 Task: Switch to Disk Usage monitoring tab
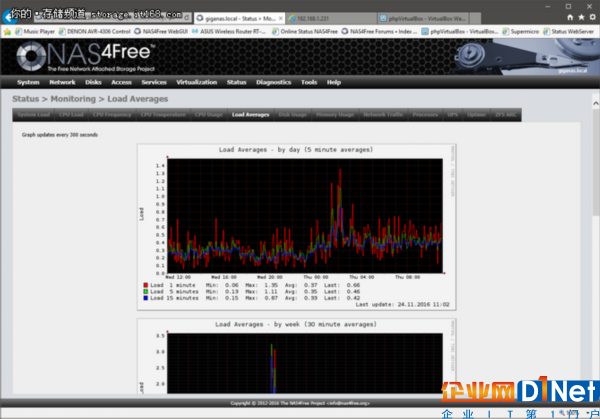coord(293,115)
